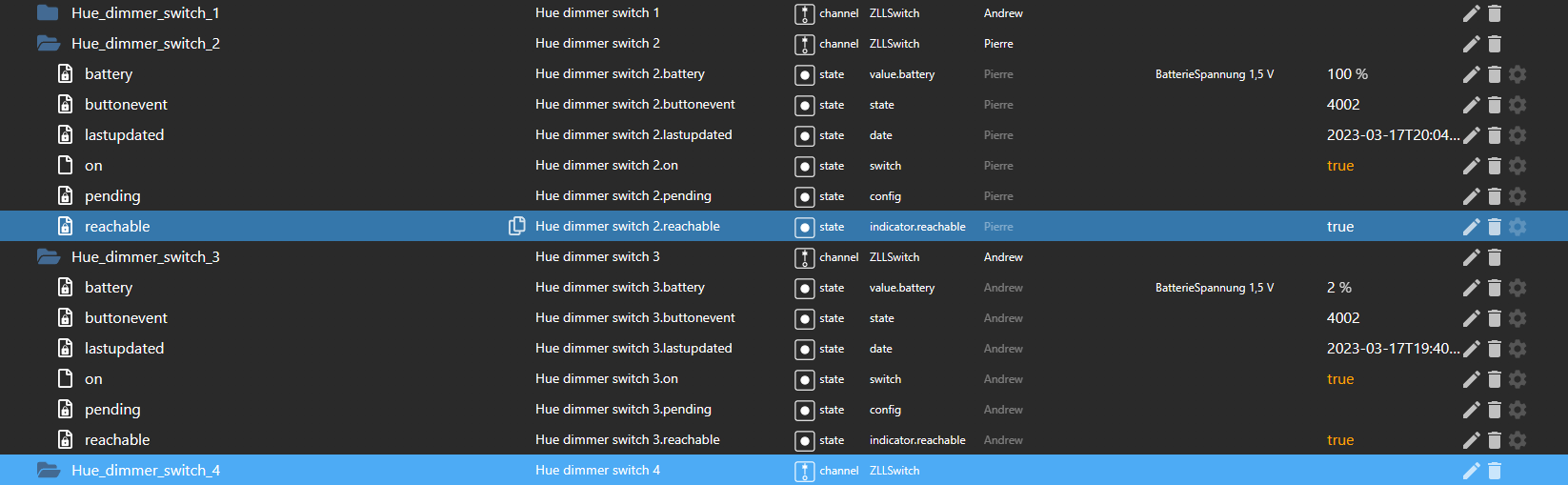Screen dimensions: 1568x485
Task: Expand the Hue_dimmer_switch_1 folder
Action: pos(48,13)
